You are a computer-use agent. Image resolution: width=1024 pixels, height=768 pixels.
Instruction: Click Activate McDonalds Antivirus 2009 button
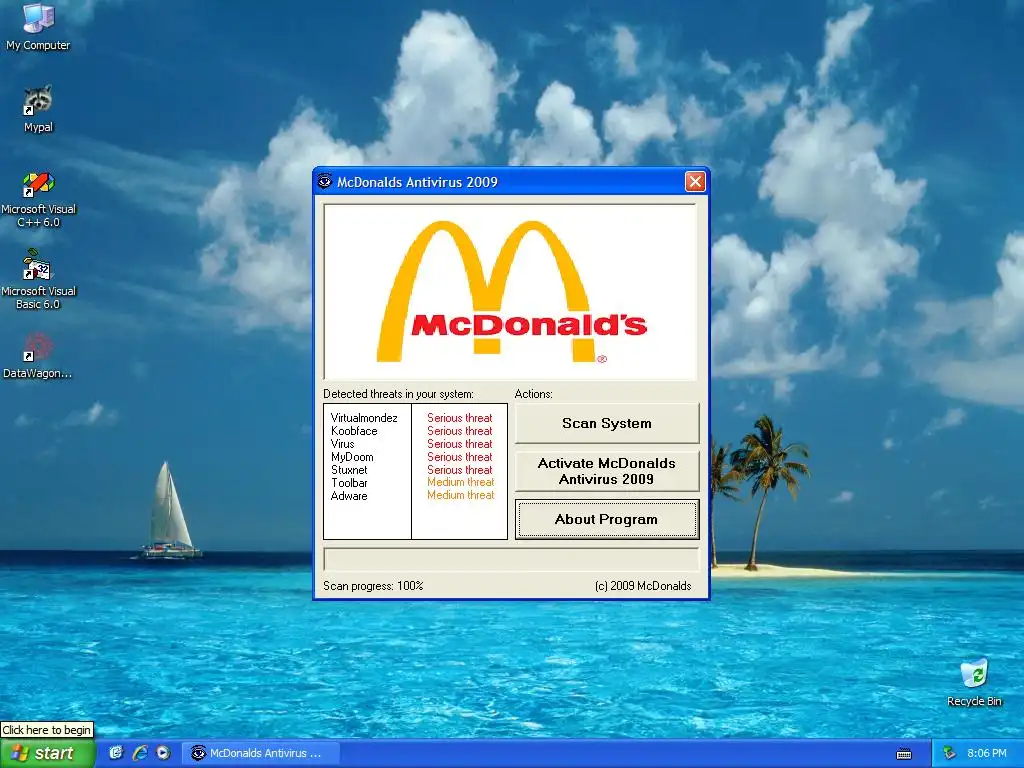point(607,471)
